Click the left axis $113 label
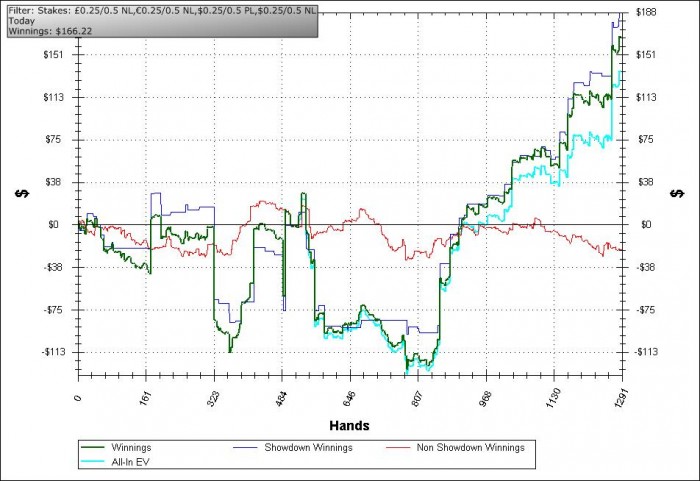The width and height of the screenshot is (700, 481). click(54, 97)
